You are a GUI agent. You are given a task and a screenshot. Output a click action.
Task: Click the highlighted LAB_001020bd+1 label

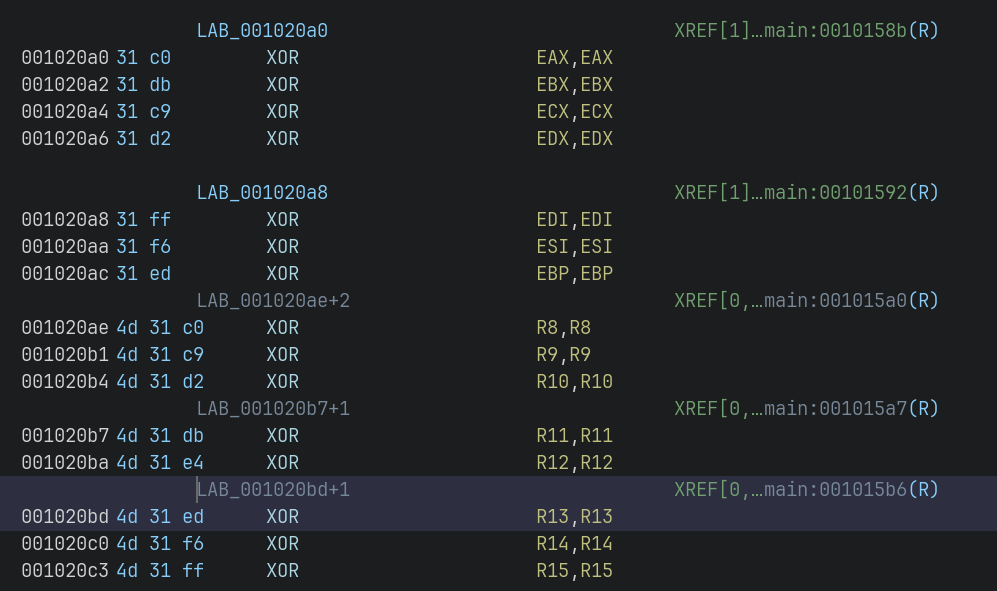point(273,490)
